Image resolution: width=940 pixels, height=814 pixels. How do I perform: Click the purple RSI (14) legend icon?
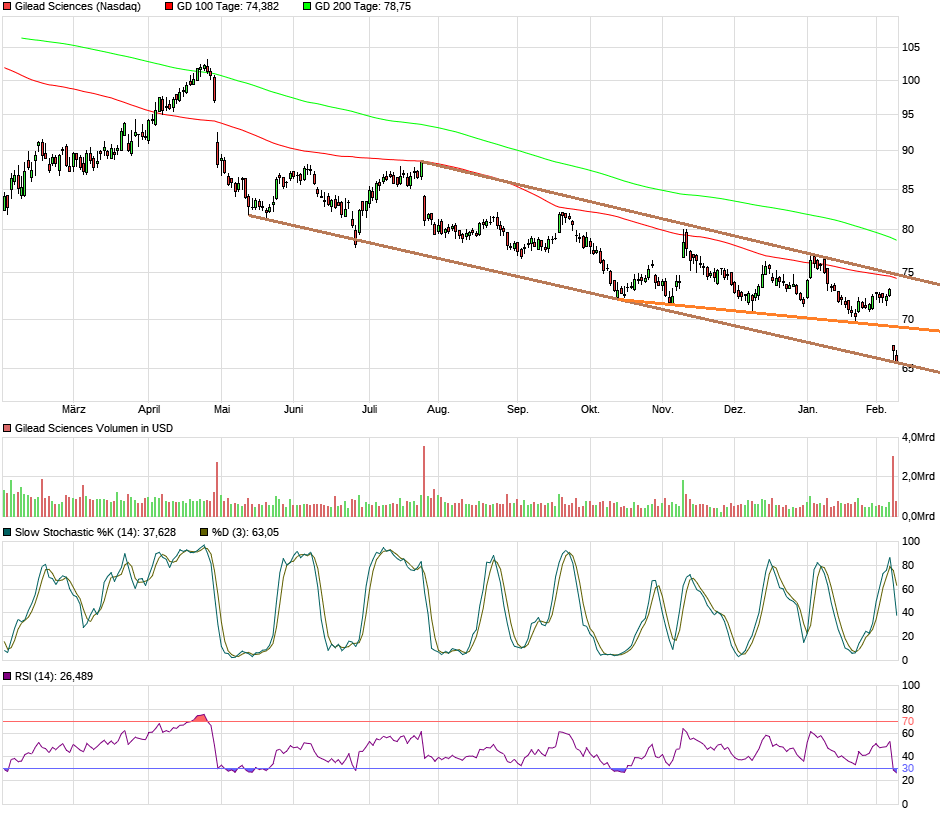click(x=7, y=678)
